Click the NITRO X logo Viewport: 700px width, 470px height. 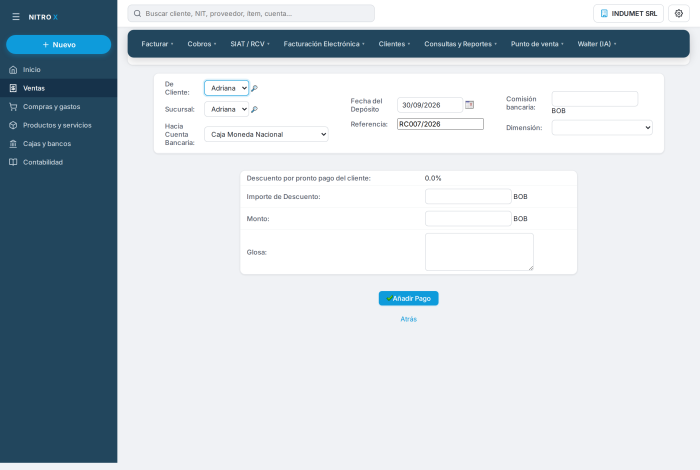click(43, 17)
